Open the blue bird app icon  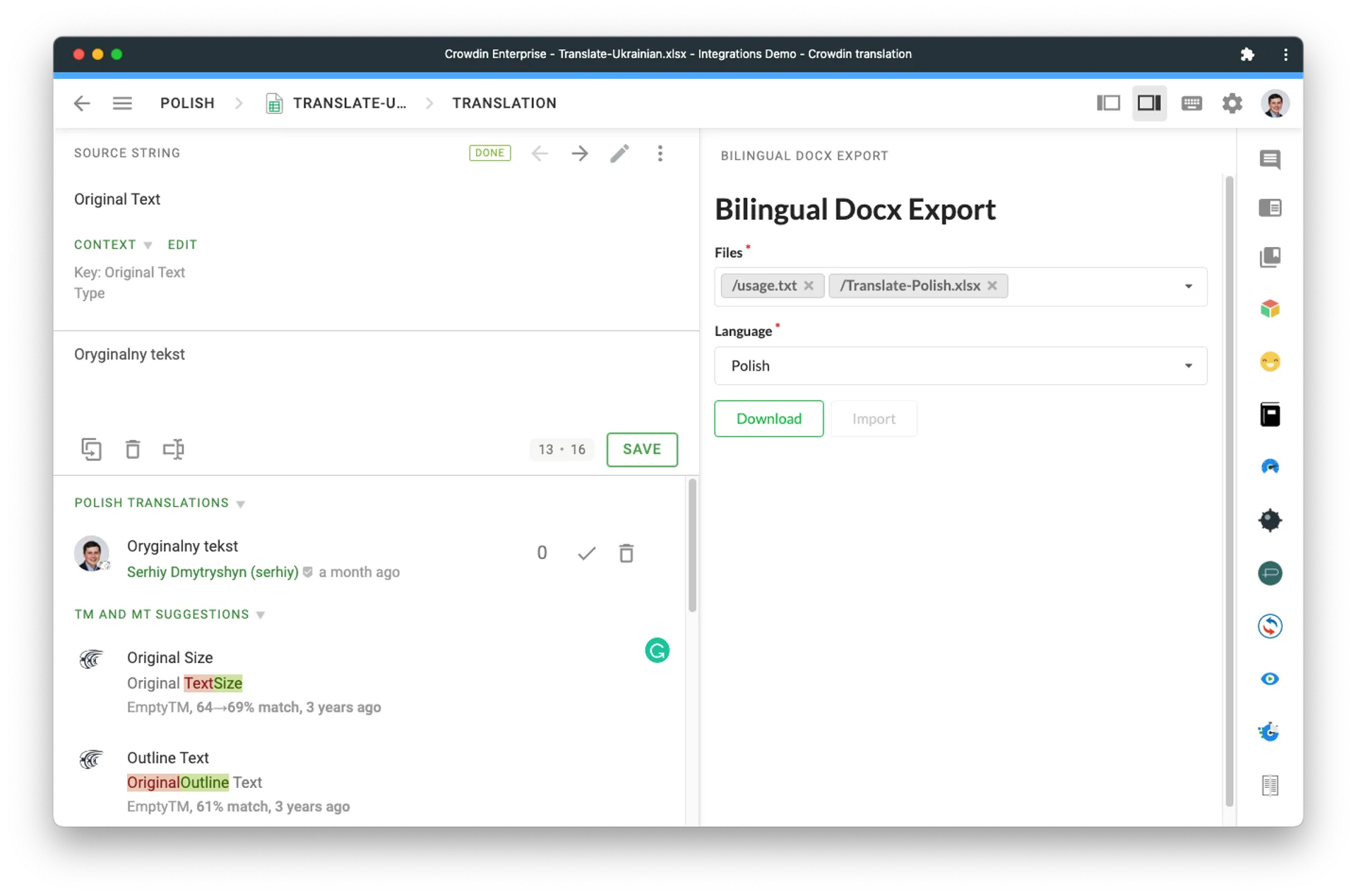1269,731
